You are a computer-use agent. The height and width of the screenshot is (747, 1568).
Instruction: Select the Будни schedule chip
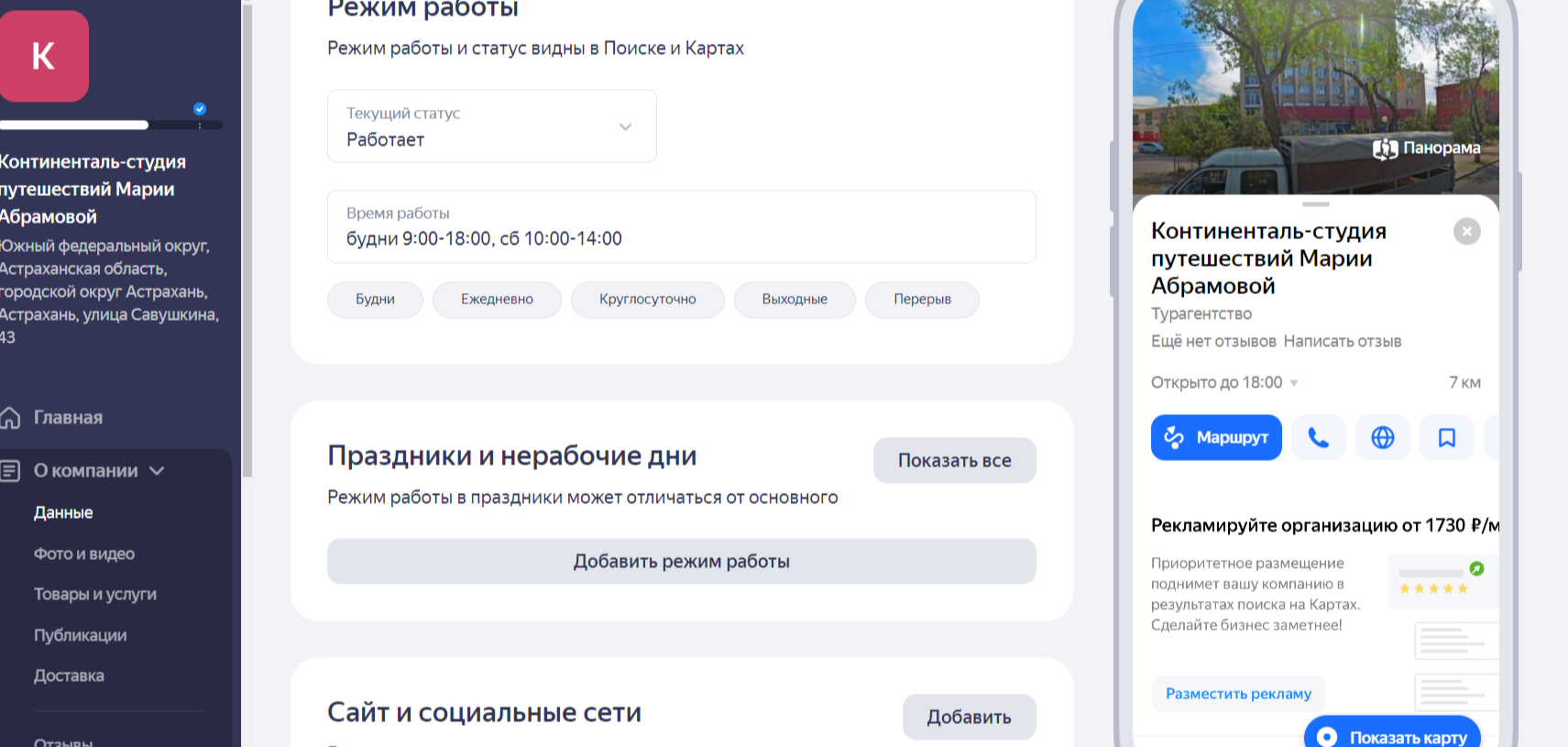coord(375,300)
